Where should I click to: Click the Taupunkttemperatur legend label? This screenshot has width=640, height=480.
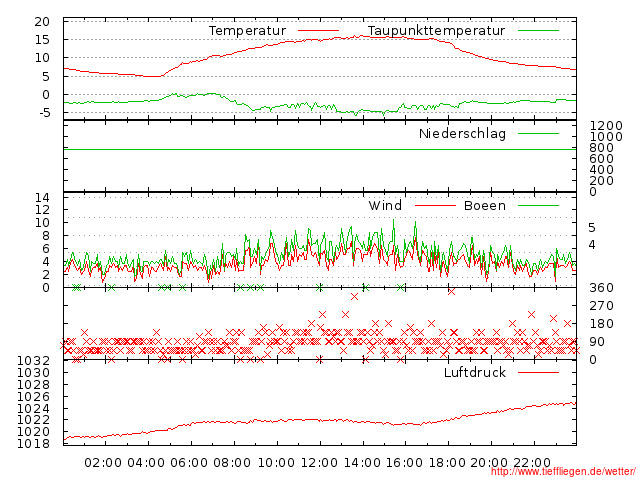[x=436, y=31]
